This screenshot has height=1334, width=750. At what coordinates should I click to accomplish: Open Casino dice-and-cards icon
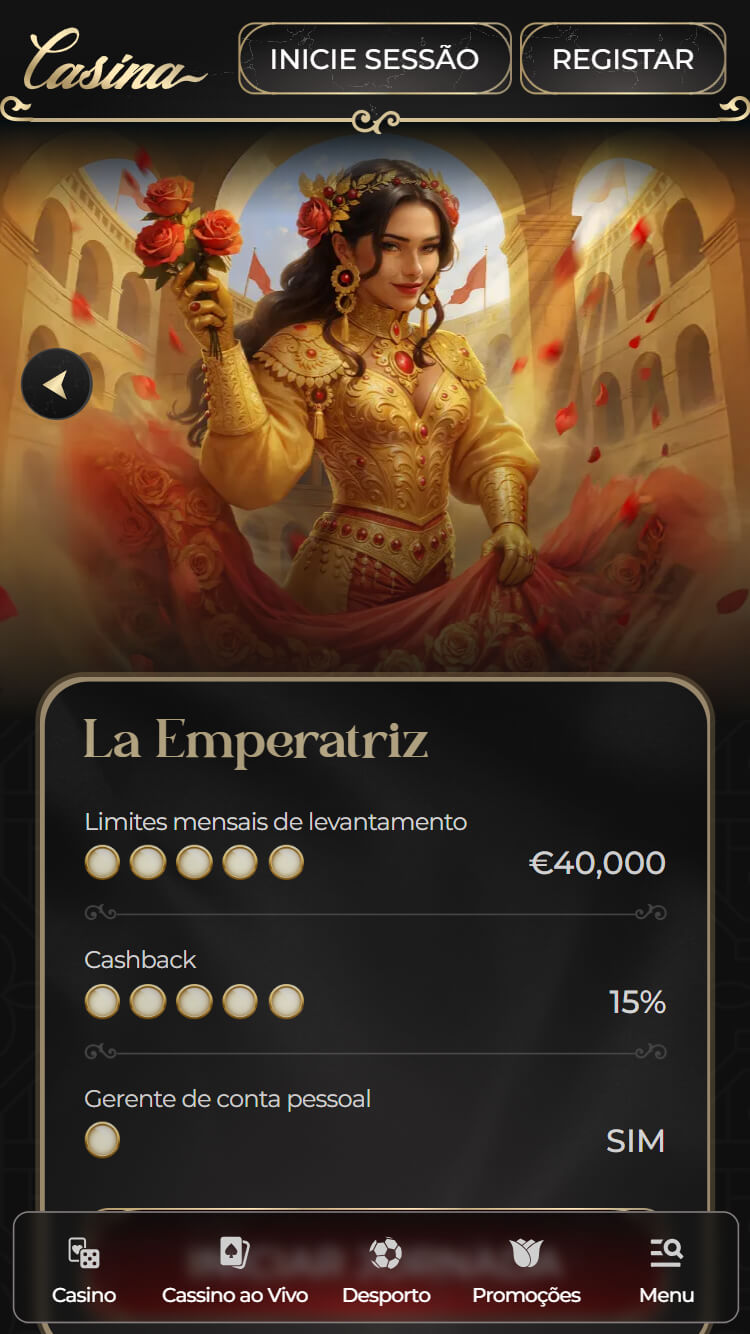pyautogui.click(x=84, y=1253)
